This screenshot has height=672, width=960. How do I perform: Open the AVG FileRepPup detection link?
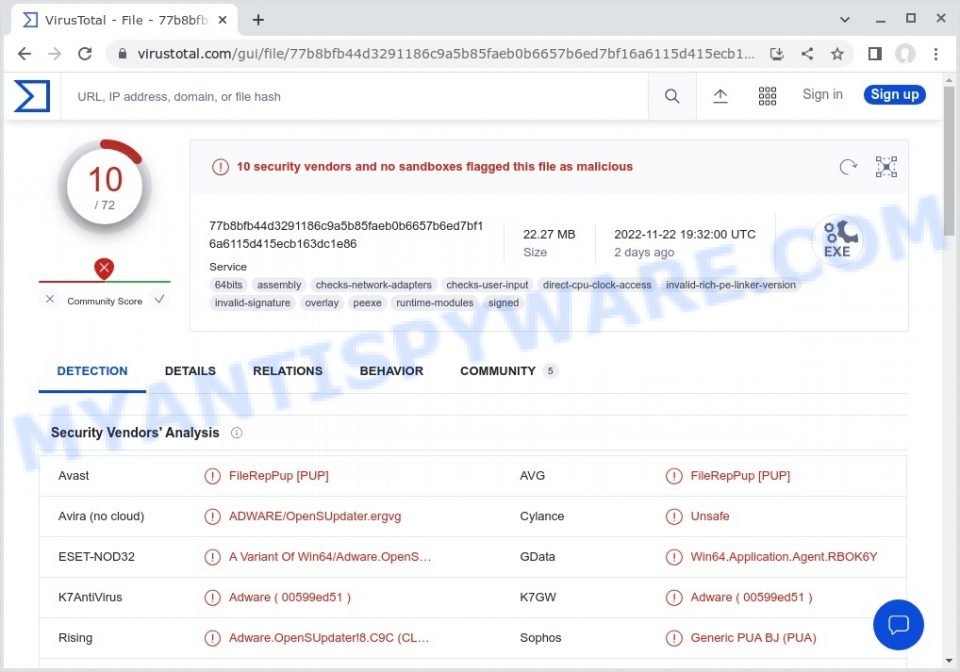[x=742, y=475]
